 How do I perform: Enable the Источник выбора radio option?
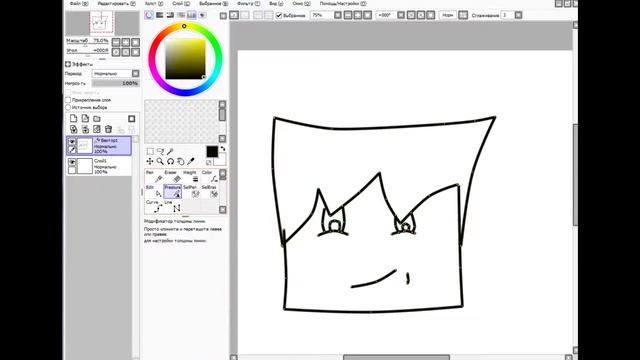[68, 107]
